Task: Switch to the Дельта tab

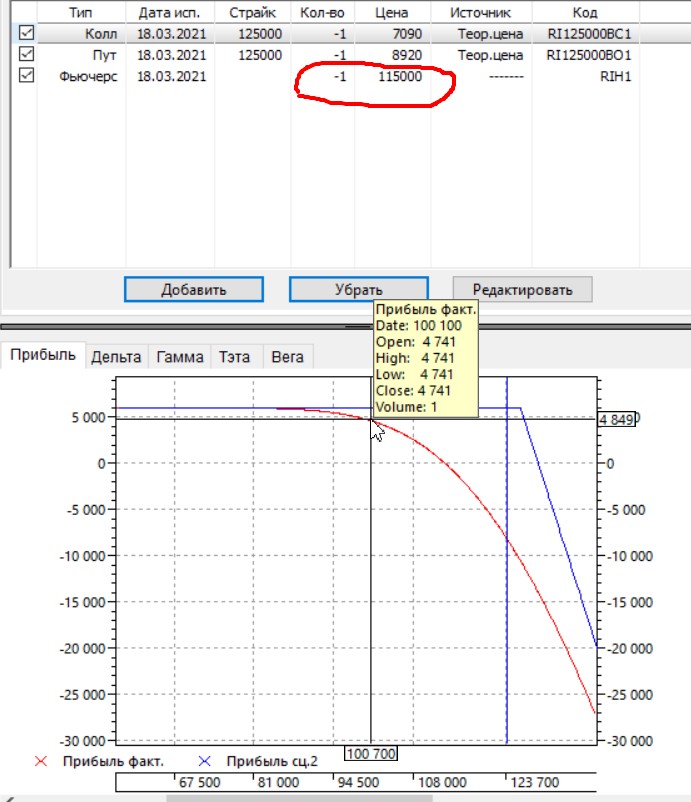Action: [116, 356]
